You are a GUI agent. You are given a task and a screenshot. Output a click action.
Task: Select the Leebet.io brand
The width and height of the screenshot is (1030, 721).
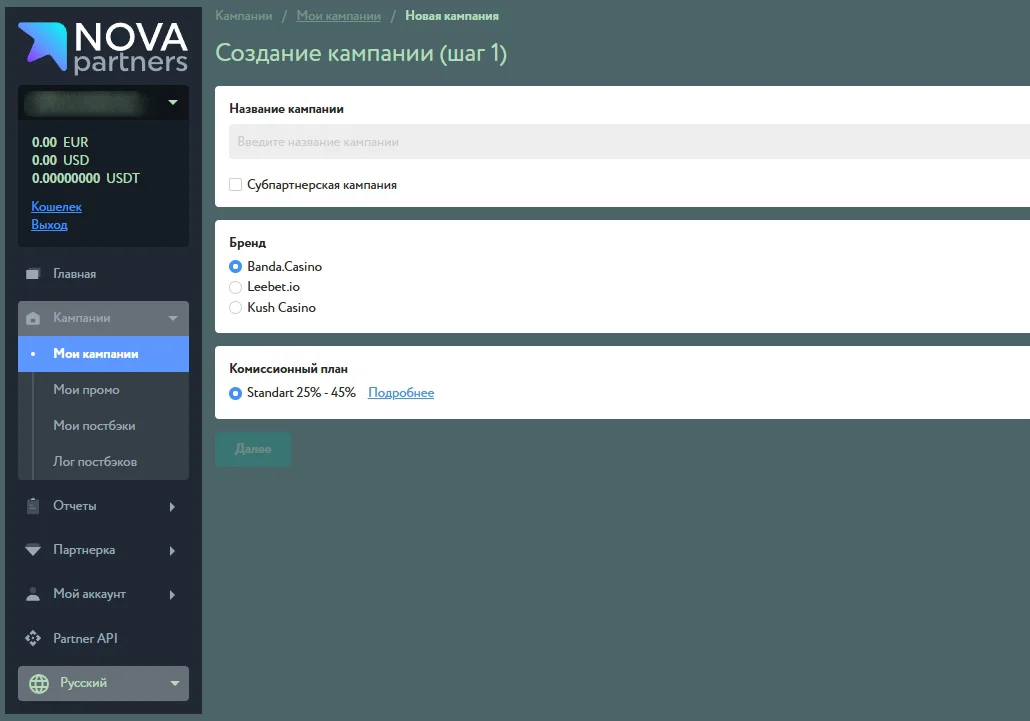(235, 286)
